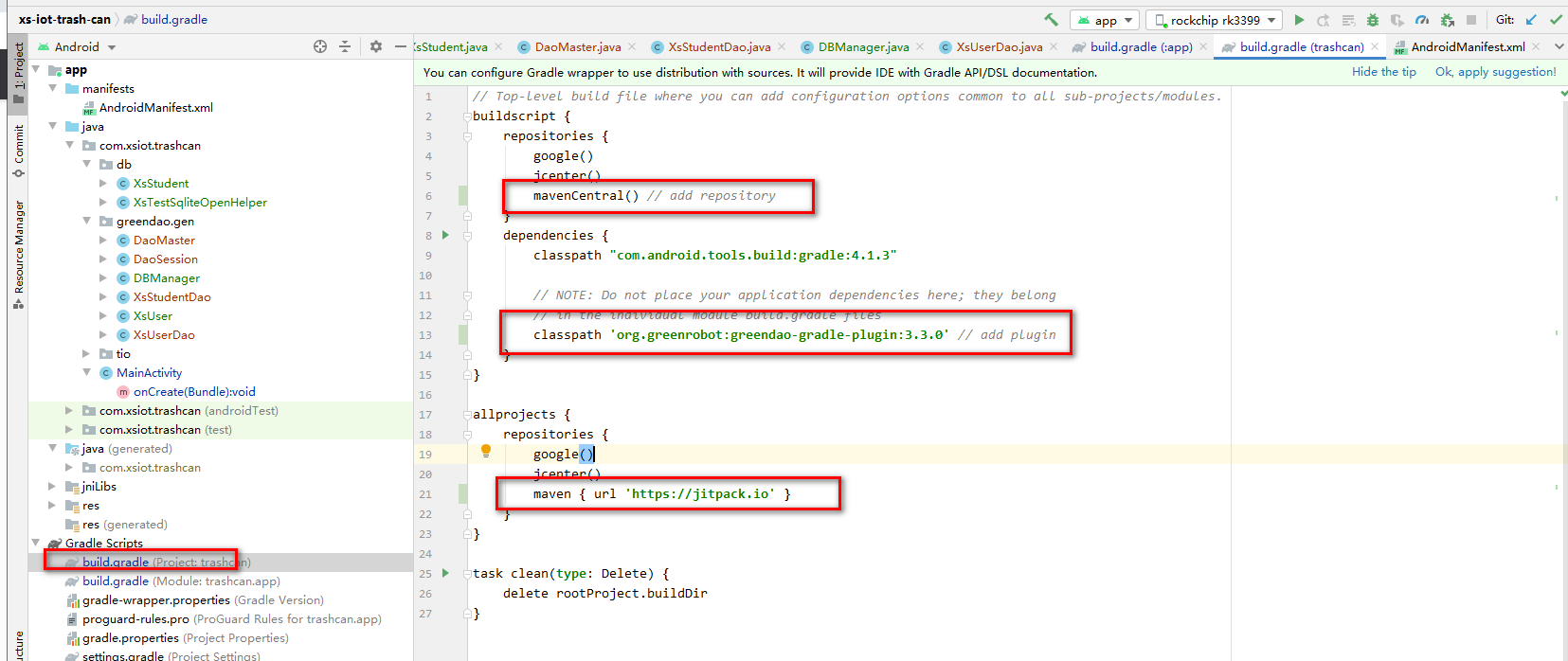Show hidden editor tabs dropdown arrow
The image size is (1568, 661).
point(1559,46)
